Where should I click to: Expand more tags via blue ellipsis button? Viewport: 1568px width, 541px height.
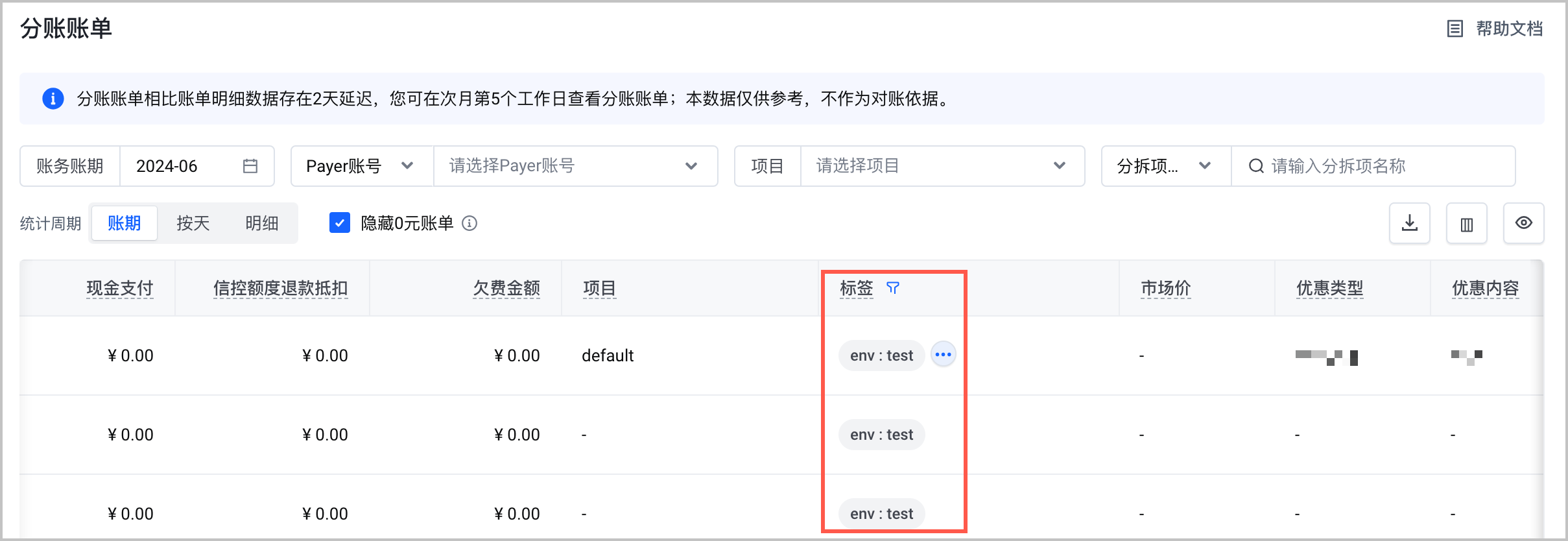click(944, 355)
